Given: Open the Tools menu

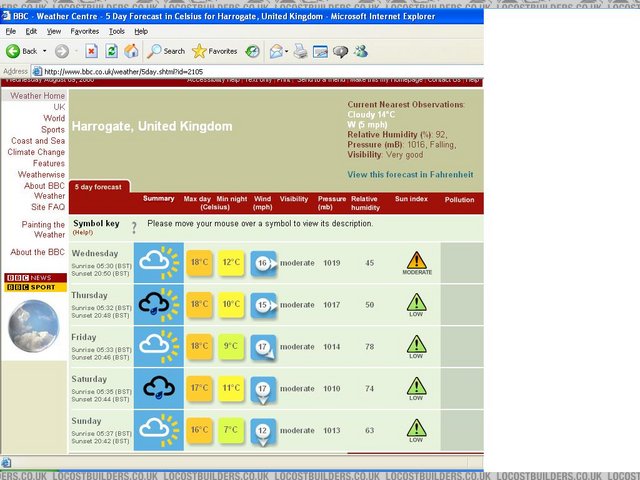Looking at the screenshot, I should tap(117, 31).
